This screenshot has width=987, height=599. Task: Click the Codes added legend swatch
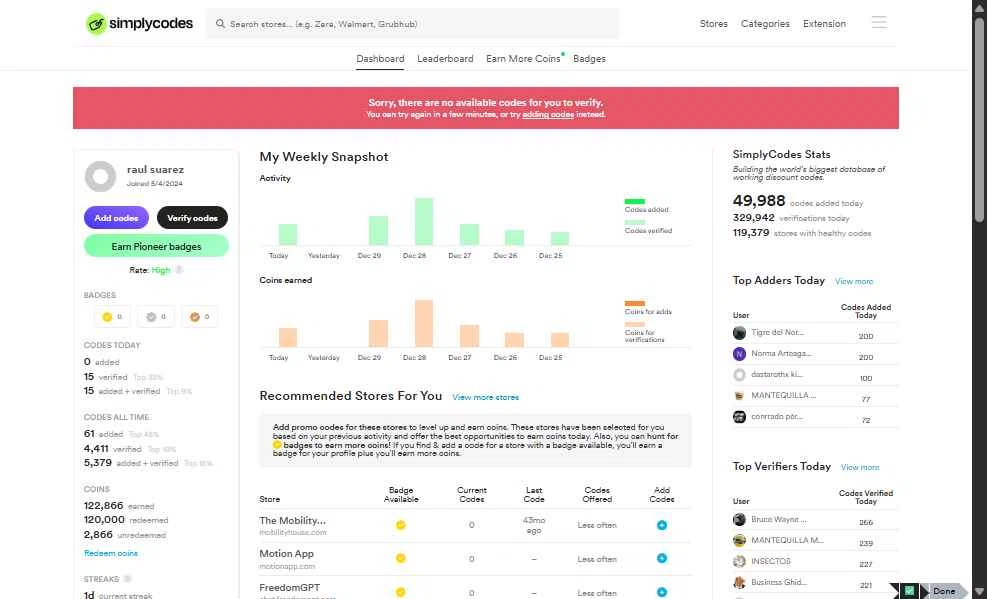click(x=634, y=201)
